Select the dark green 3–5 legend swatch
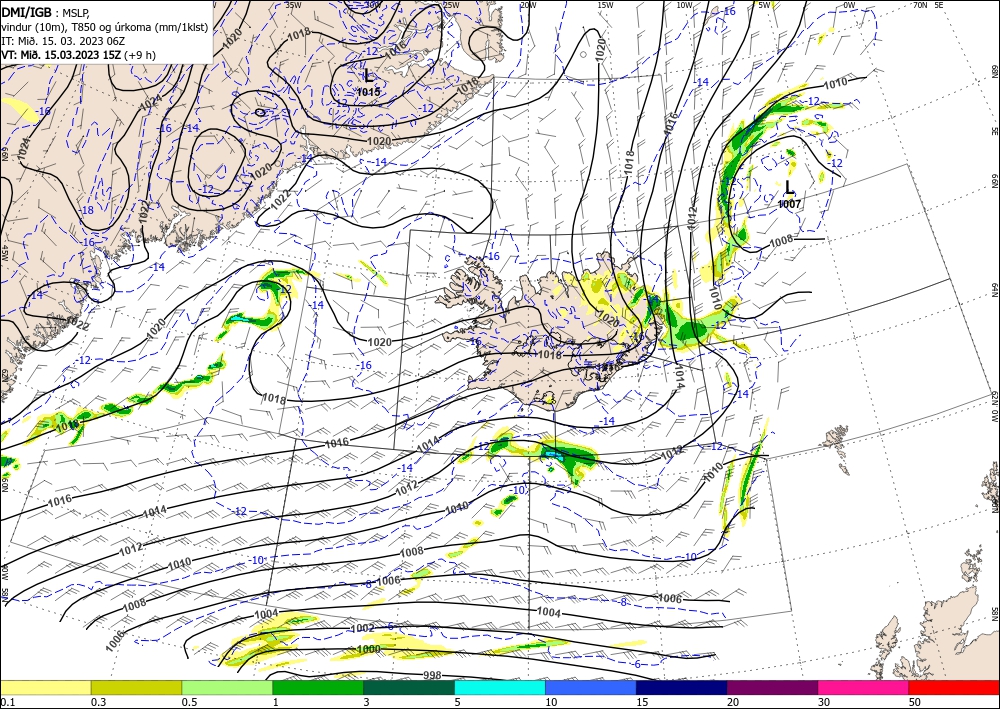Screen dimensions: 1000x709 (x=409, y=687)
